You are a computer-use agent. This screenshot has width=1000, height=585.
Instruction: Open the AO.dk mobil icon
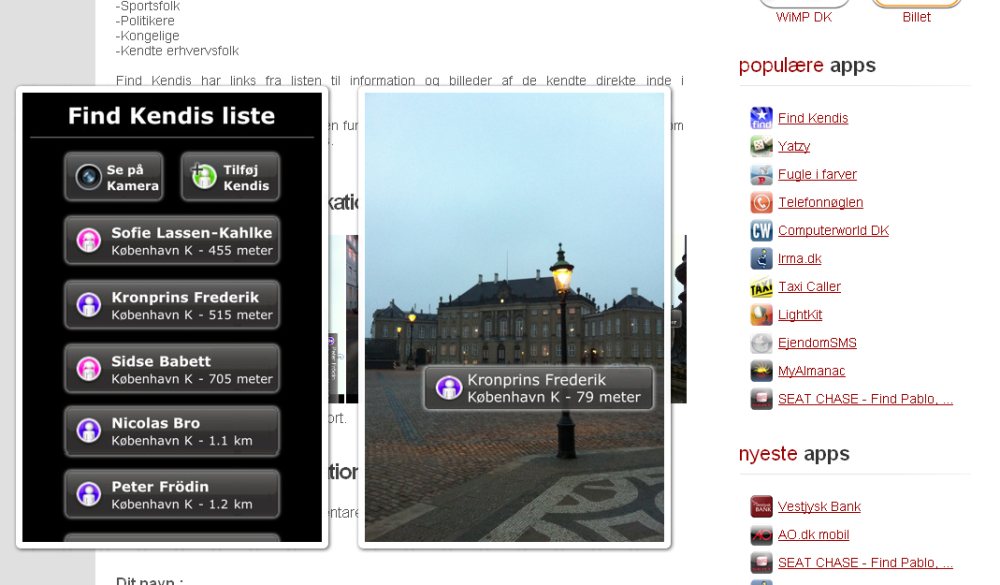(x=761, y=535)
